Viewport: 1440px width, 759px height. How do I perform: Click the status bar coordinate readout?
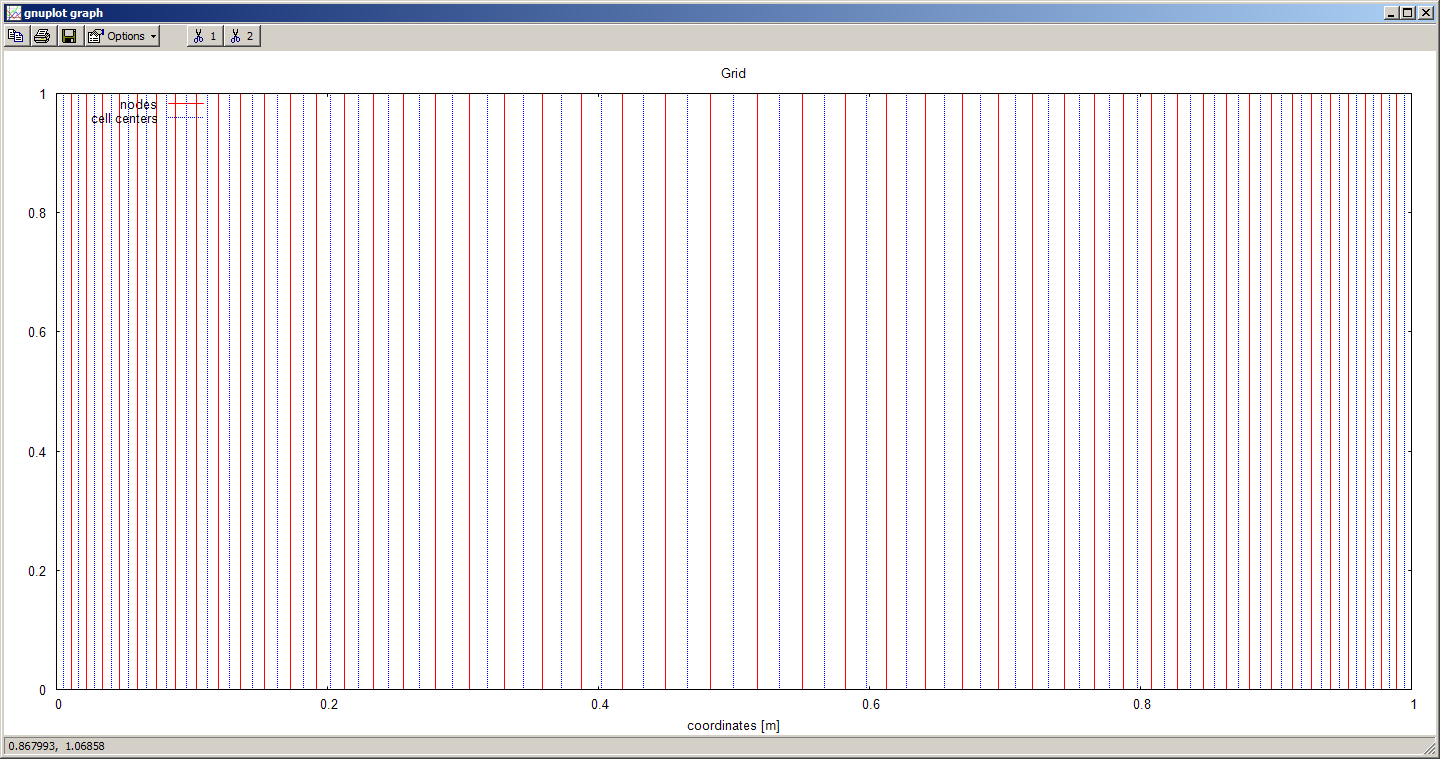pos(56,746)
